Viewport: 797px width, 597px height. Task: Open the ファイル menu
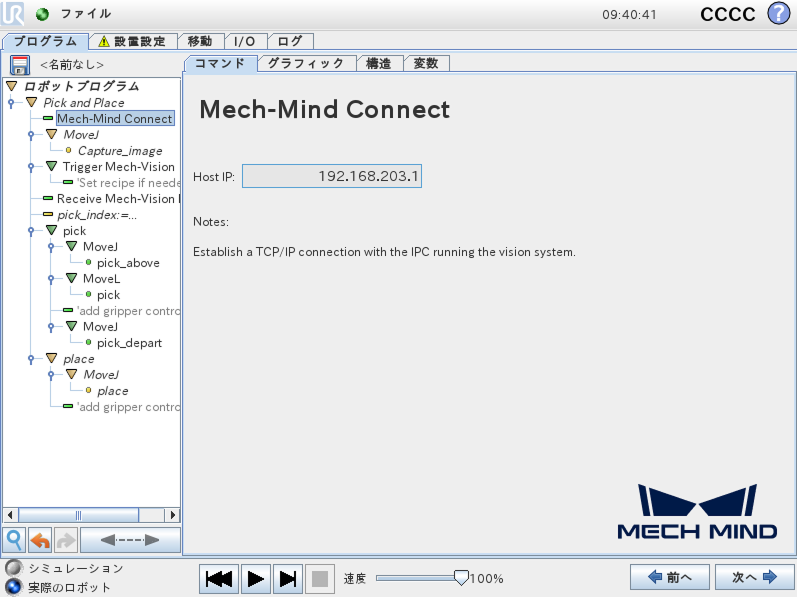(86, 14)
